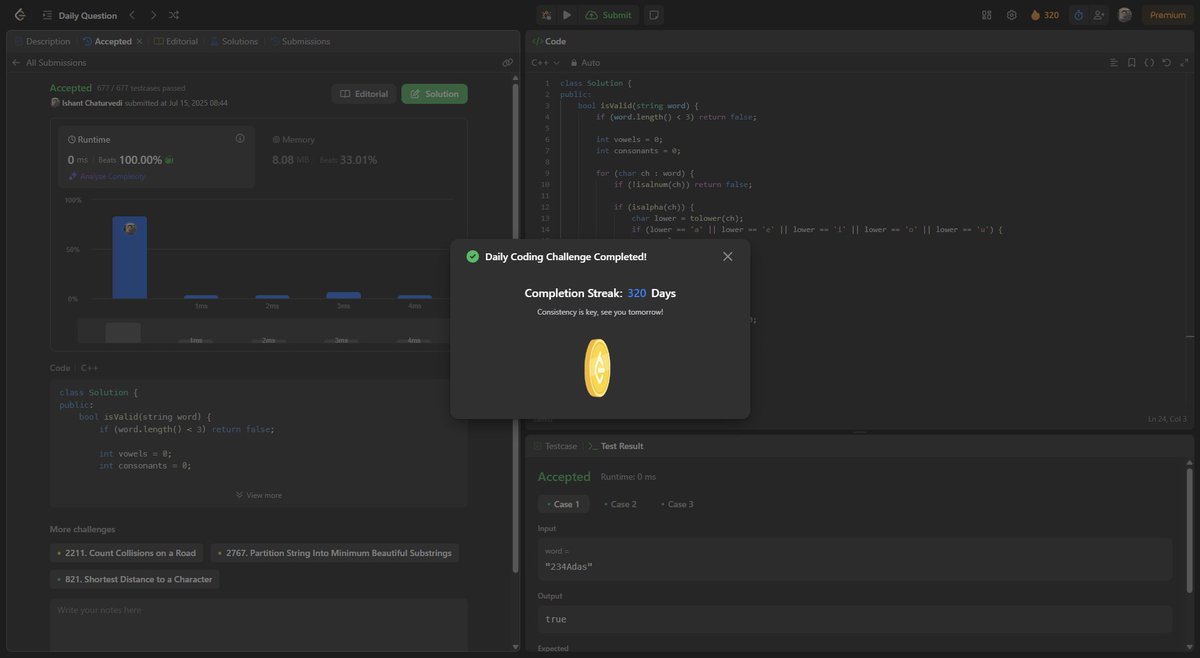1200x658 pixels.
Task: Click the gold coin in dialog
Action: pyautogui.click(x=598, y=368)
